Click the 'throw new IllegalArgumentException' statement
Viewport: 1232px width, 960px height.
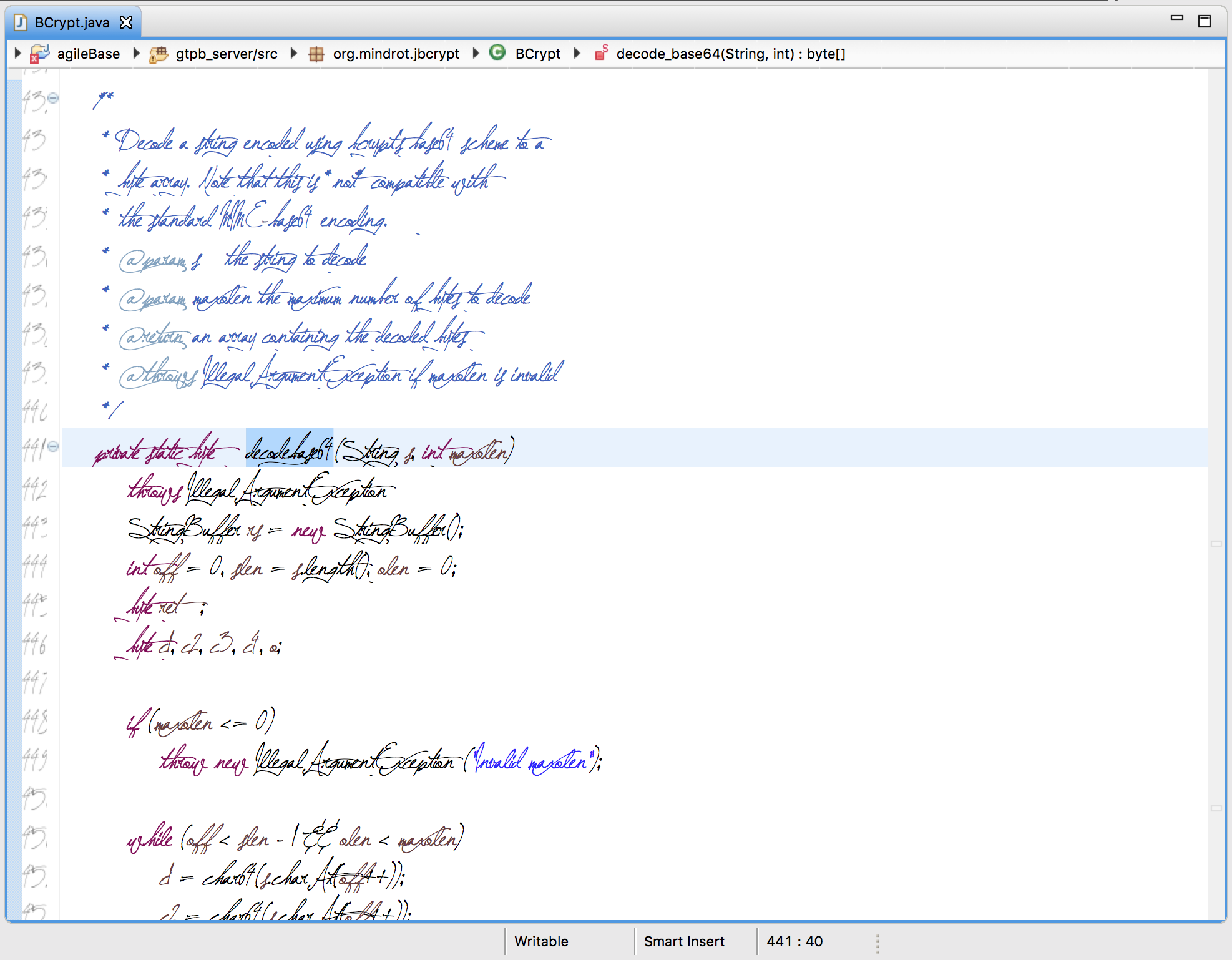(381, 759)
